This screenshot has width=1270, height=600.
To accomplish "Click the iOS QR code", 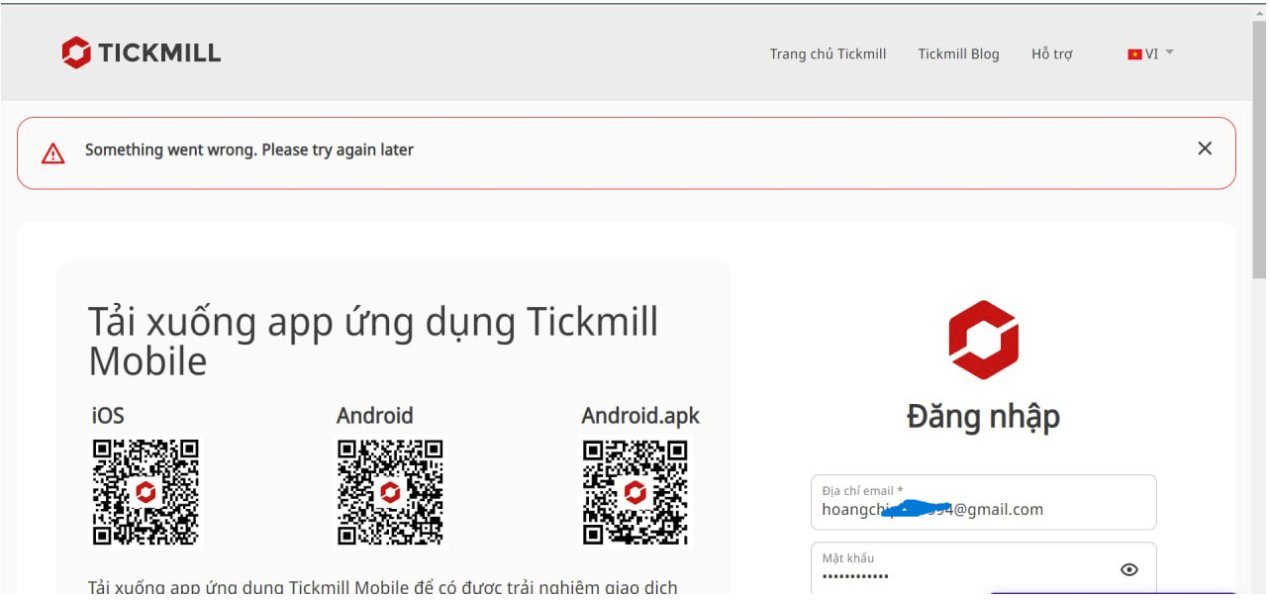I will [x=145, y=492].
